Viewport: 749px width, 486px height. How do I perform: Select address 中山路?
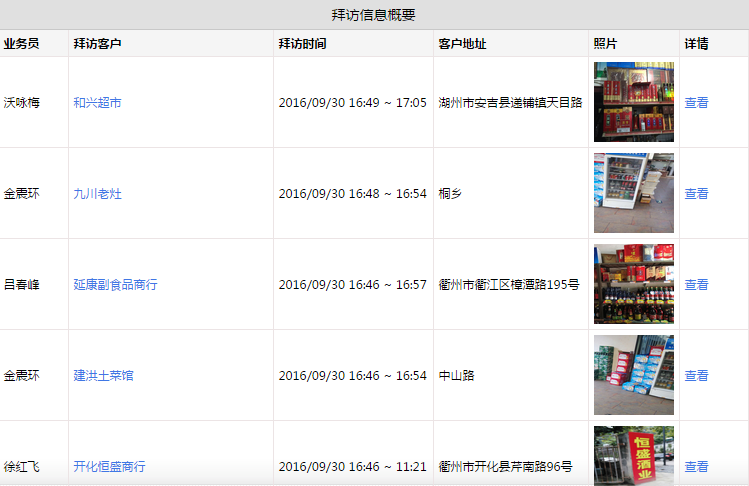coord(456,376)
